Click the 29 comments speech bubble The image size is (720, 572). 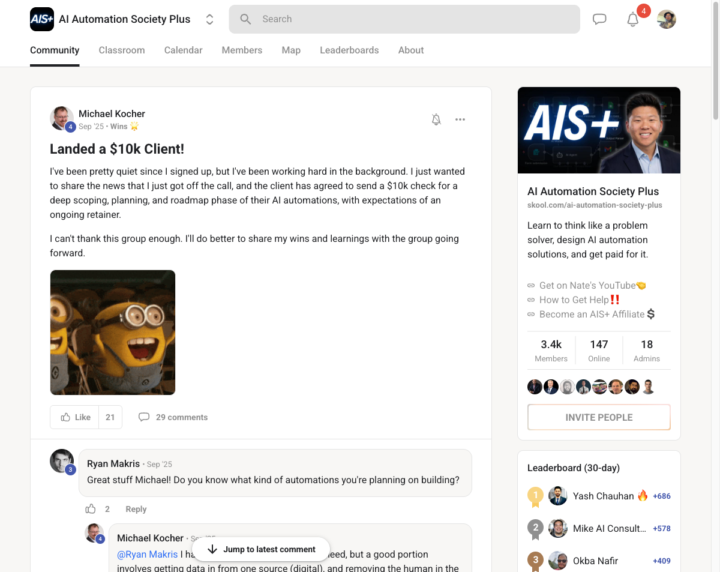tap(144, 417)
